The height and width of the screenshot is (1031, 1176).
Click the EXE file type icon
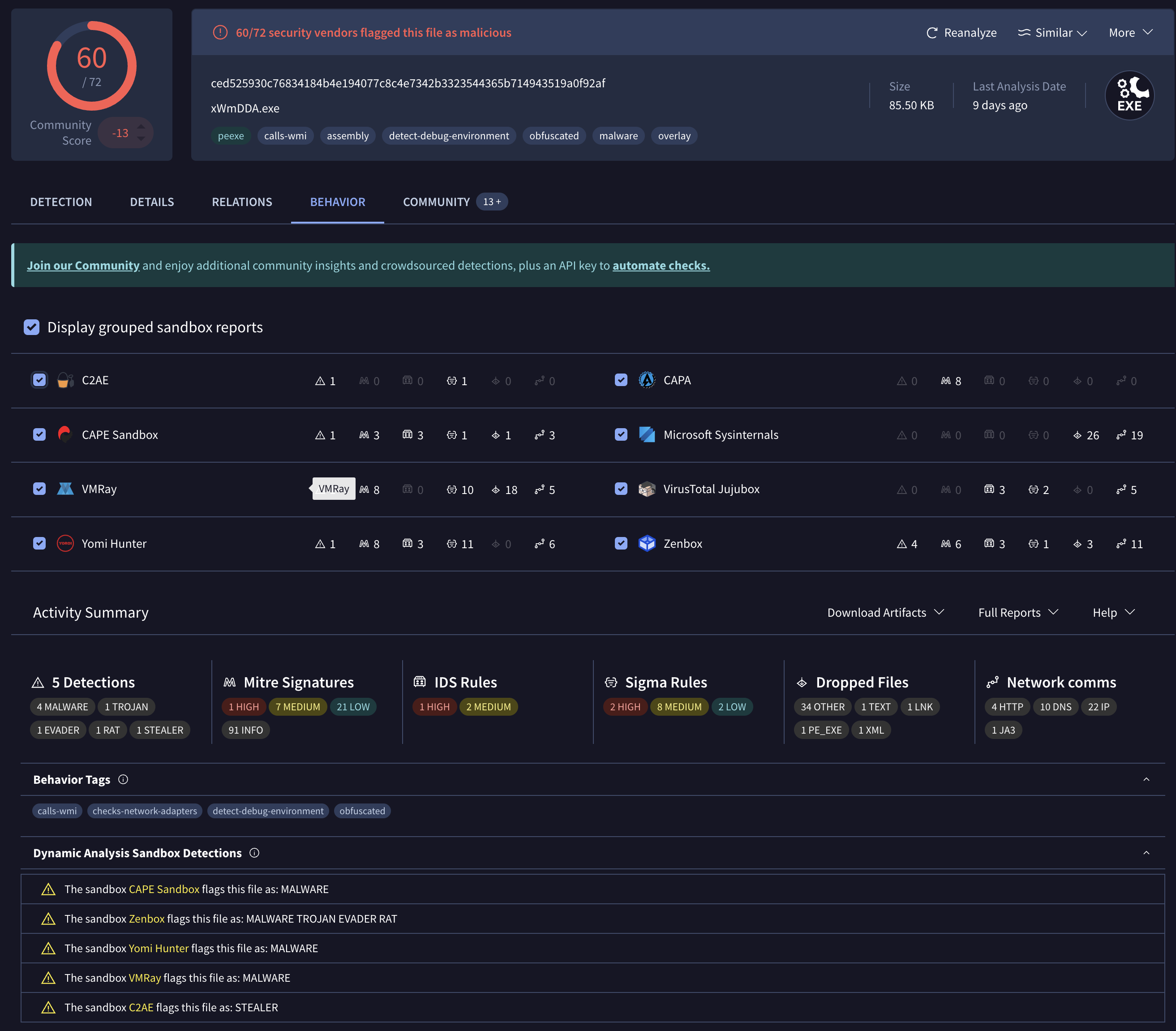[x=1129, y=95]
